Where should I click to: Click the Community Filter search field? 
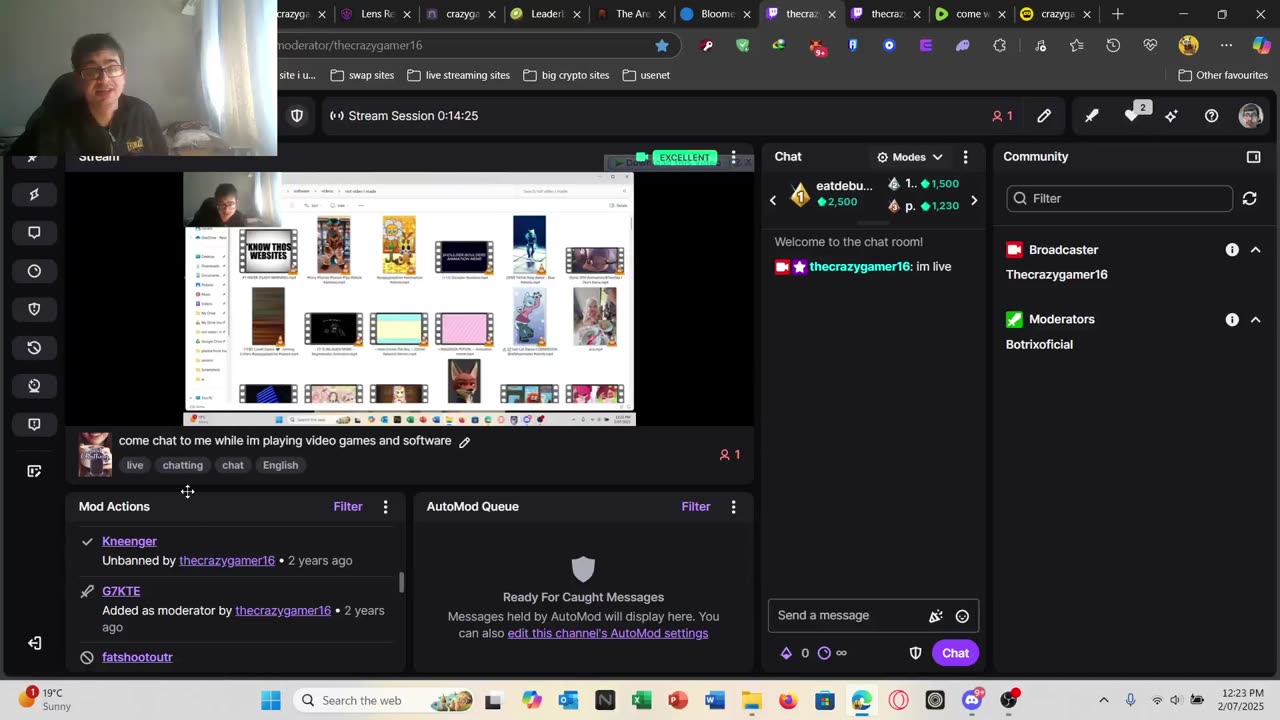(x=1120, y=198)
